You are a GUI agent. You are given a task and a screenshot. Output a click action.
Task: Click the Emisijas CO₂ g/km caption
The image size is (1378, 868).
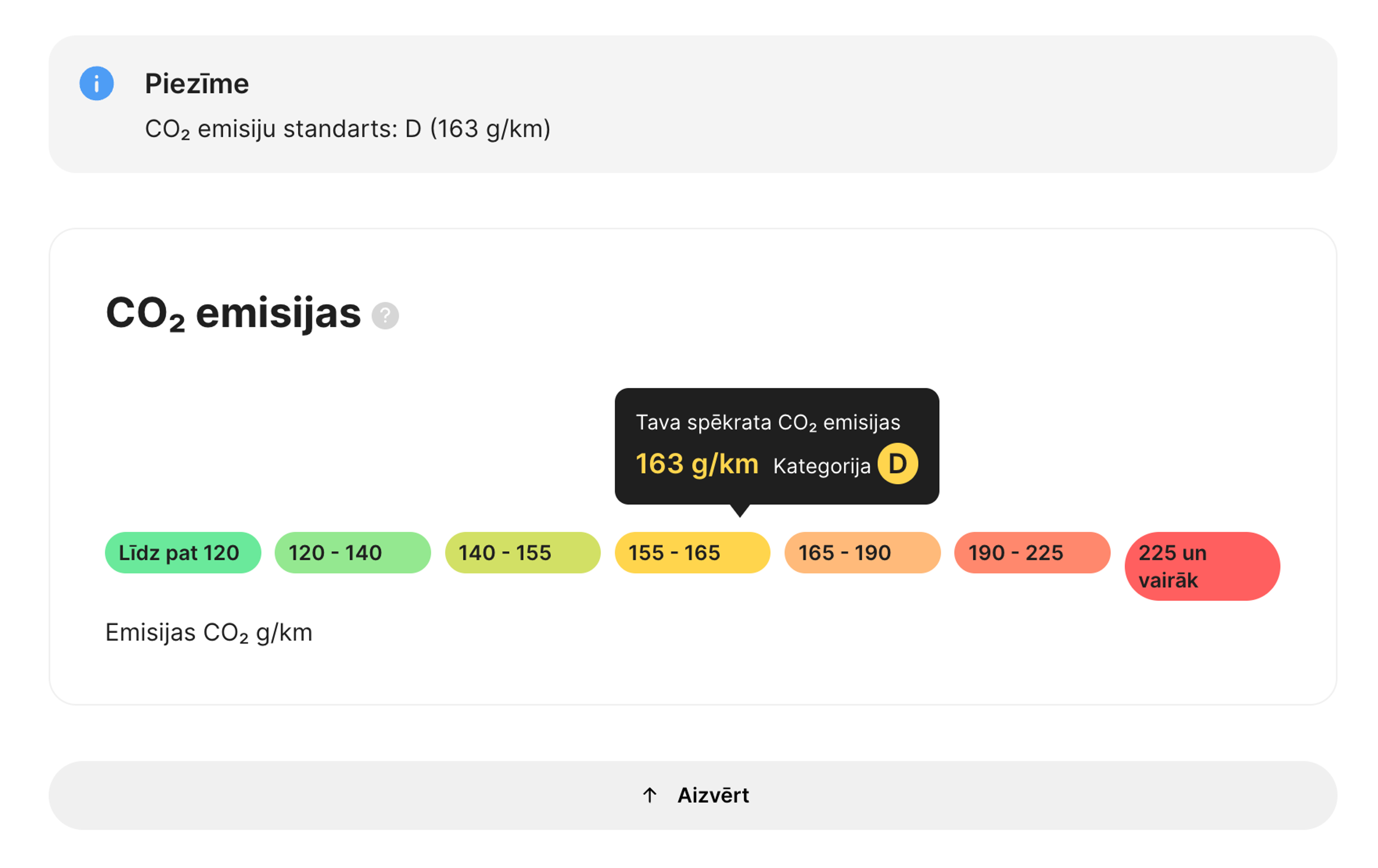(209, 633)
